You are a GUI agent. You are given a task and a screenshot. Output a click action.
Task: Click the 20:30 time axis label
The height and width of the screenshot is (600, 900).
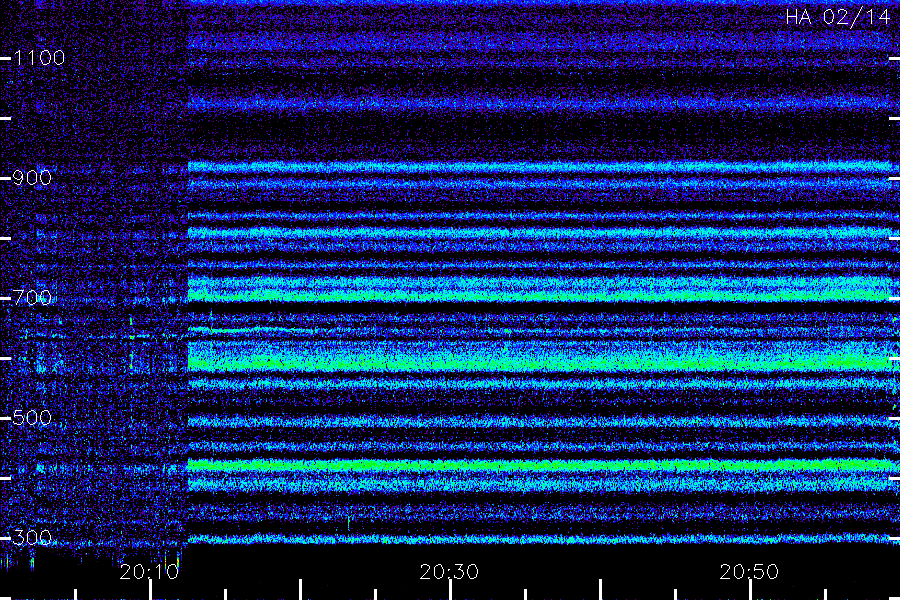[449, 572]
